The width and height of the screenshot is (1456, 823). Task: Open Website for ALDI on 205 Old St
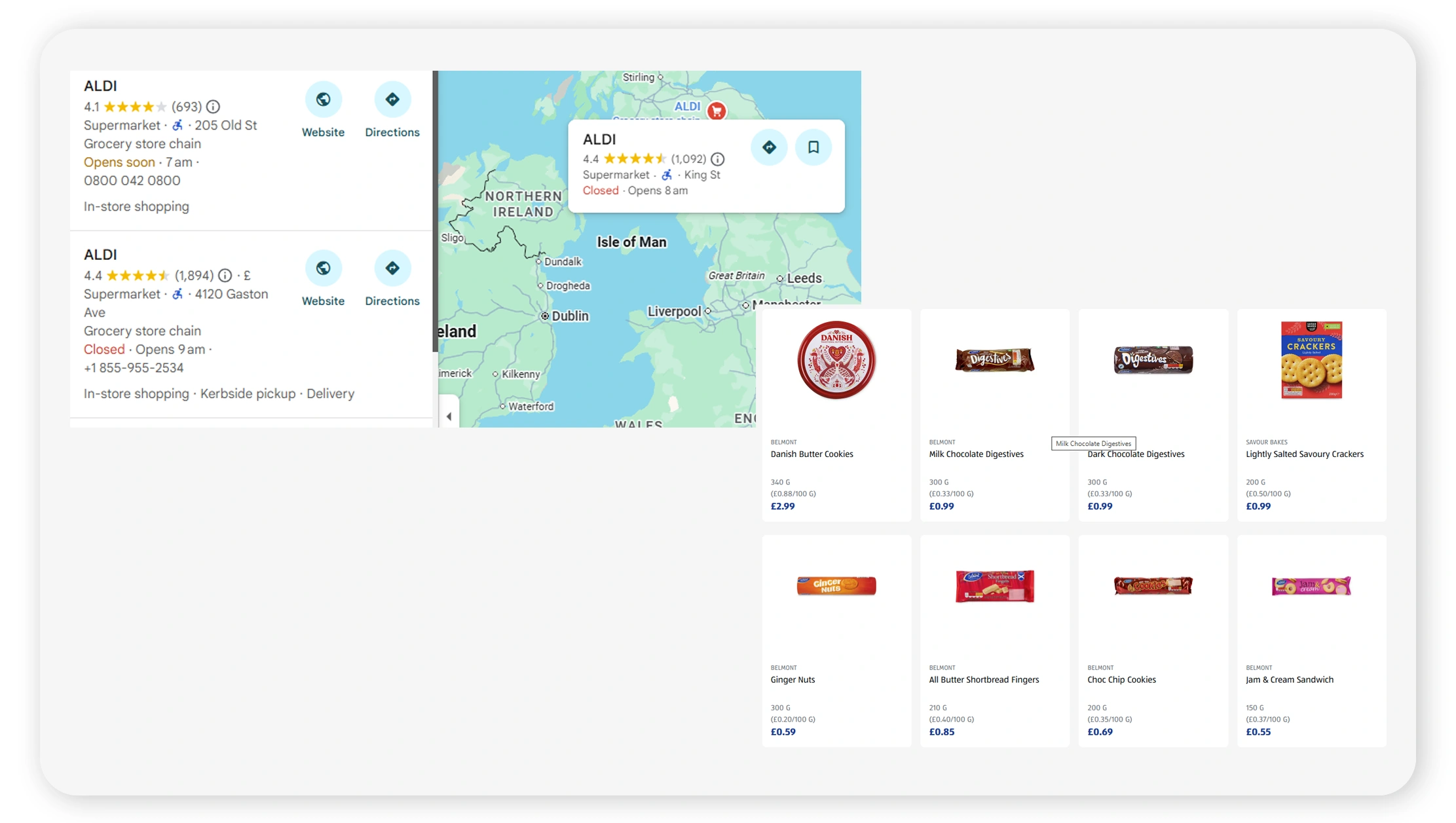coord(323,98)
